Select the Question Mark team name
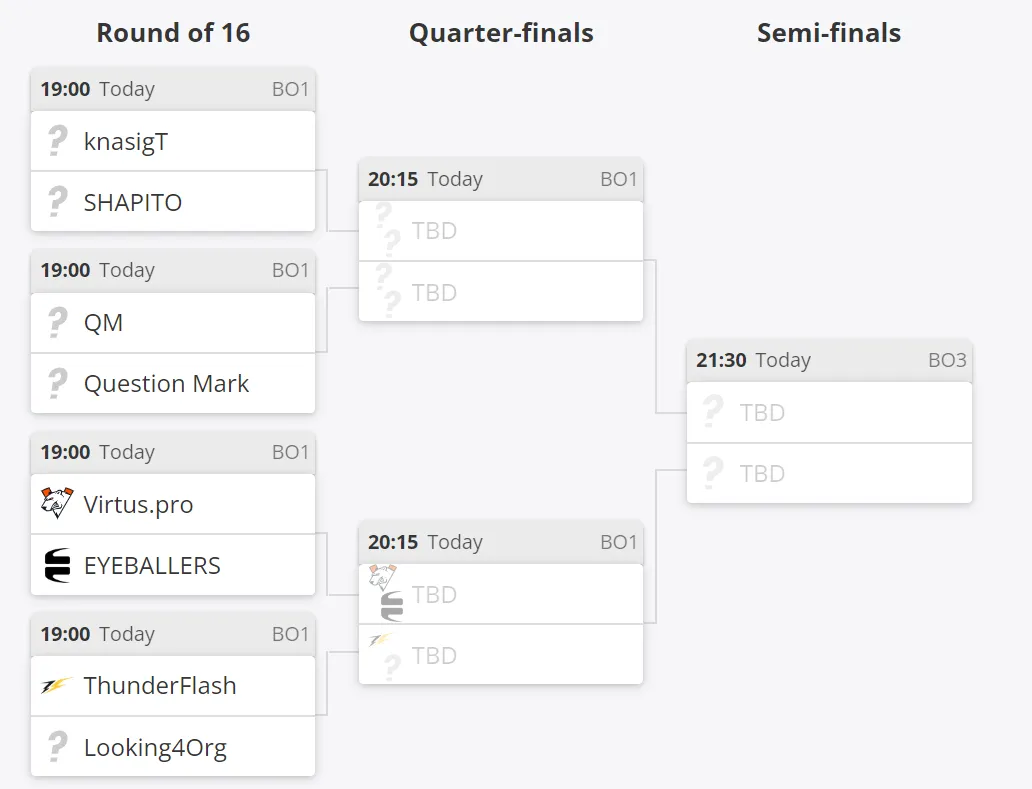This screenshot has width=1032, height=789. pyautogui.click(x=167, y=384)
